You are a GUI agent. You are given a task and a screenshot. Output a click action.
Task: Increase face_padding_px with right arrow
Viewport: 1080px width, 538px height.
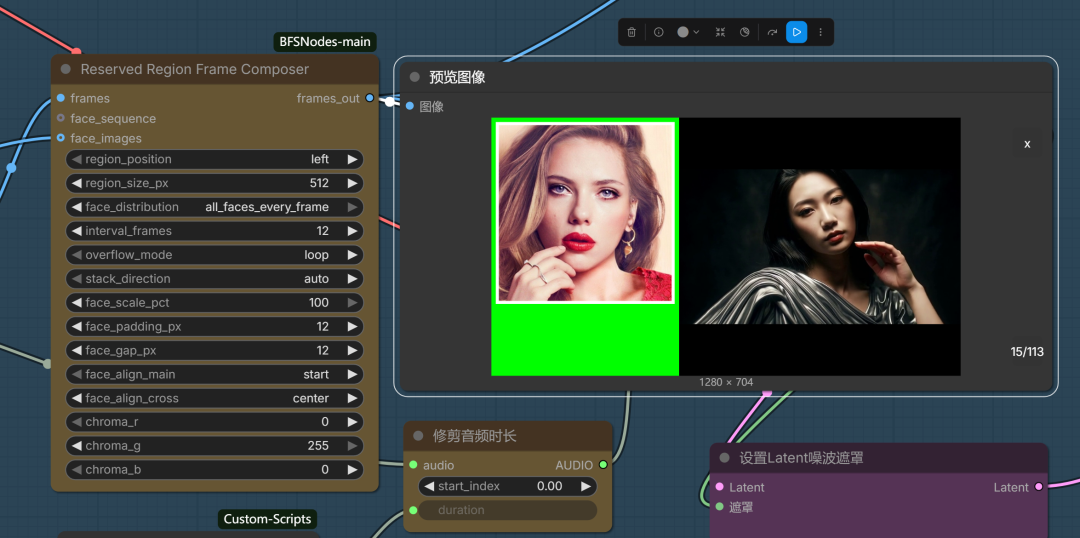[353, 327]
